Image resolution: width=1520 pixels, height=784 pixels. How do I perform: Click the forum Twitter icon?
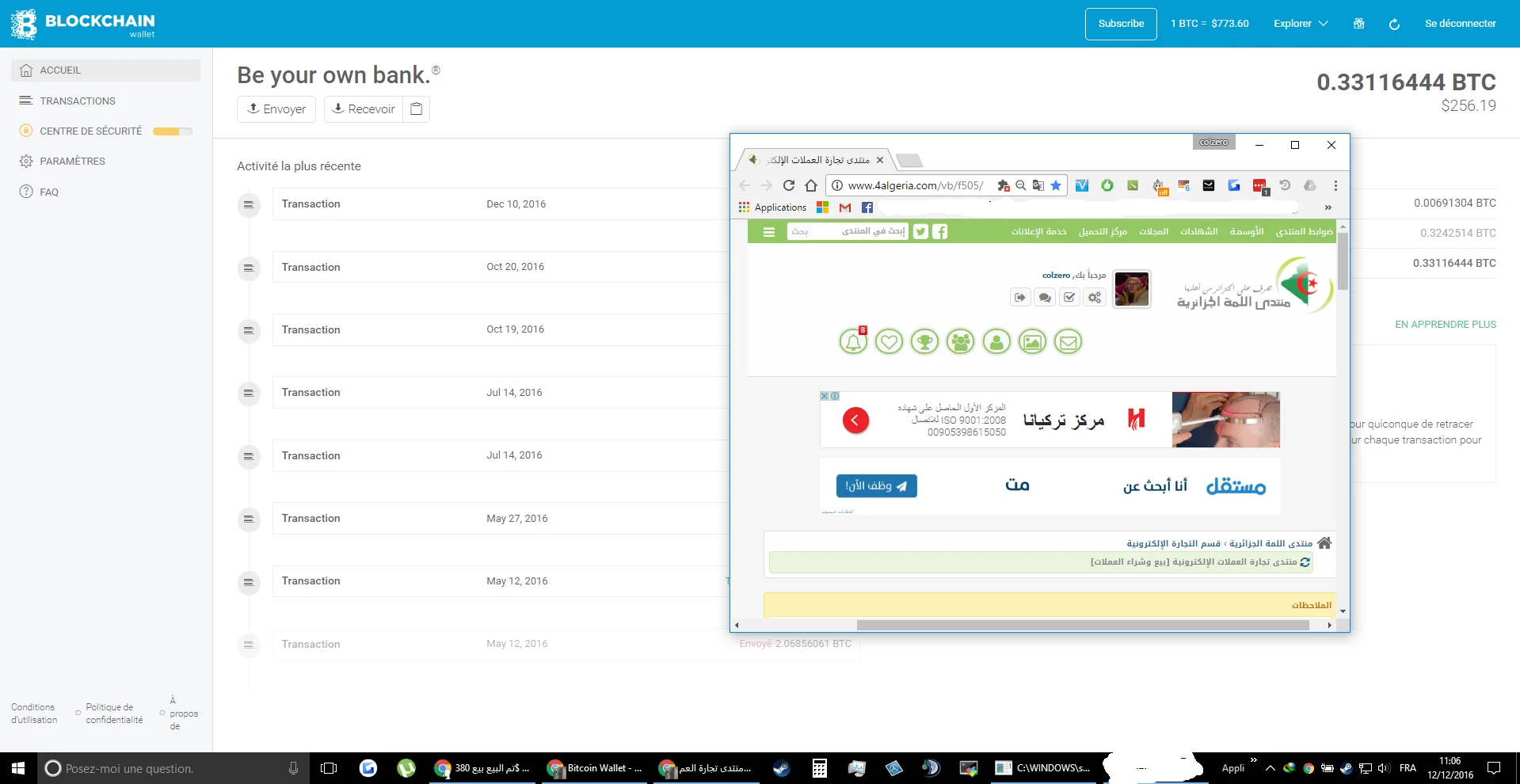920,231
